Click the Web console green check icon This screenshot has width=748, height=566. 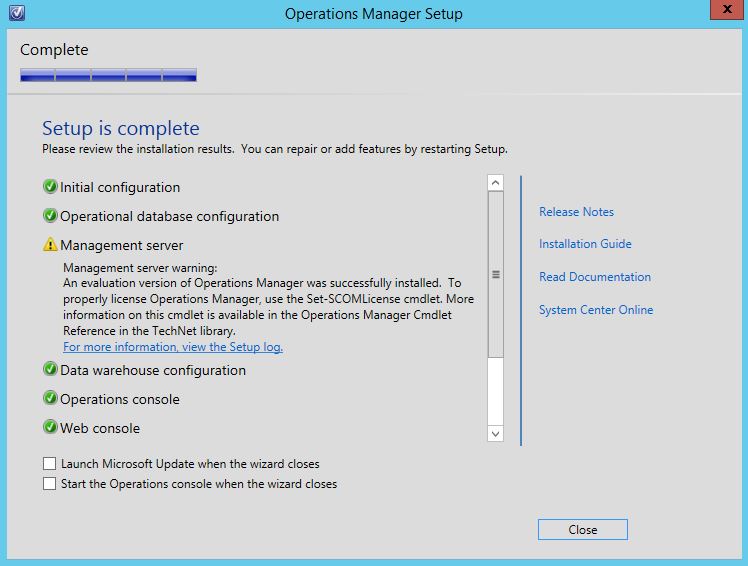pyautogui.click(x=50, y=428)
